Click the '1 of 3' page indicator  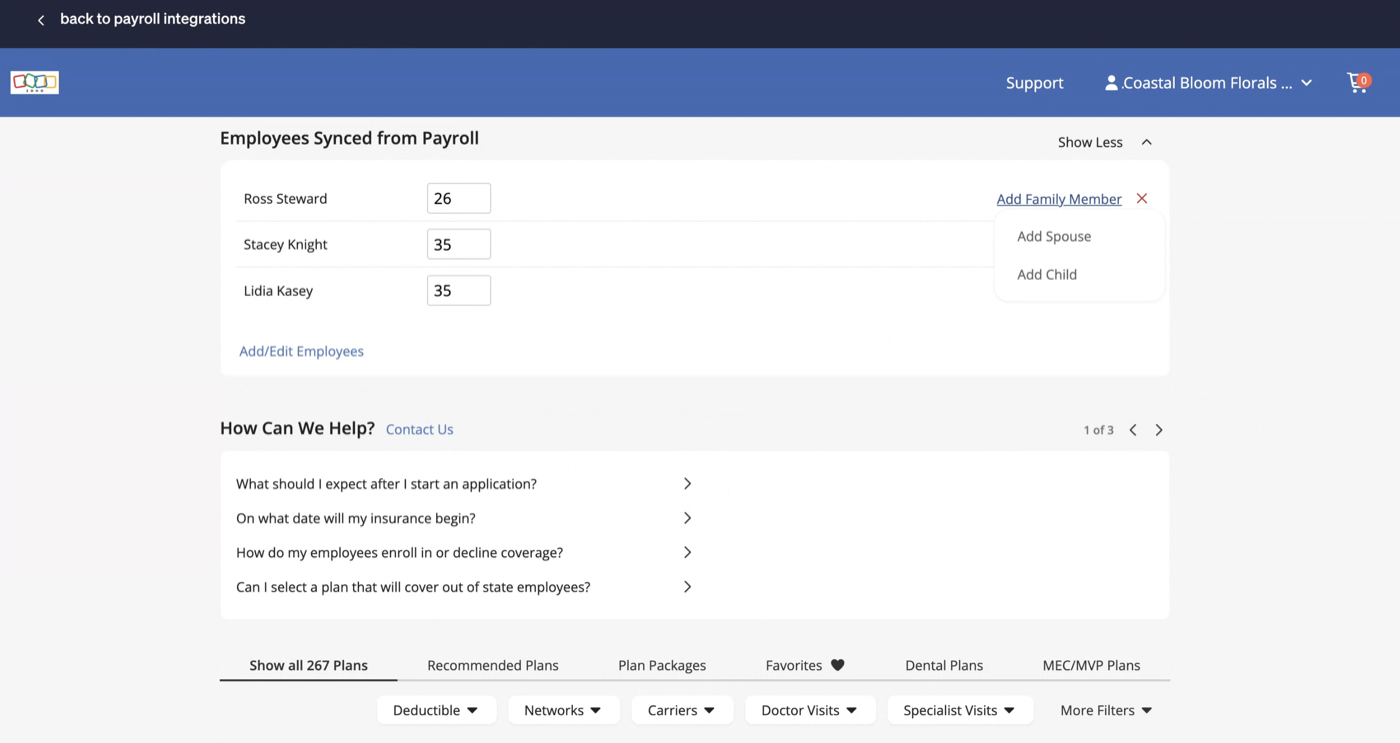[1098, 430]
